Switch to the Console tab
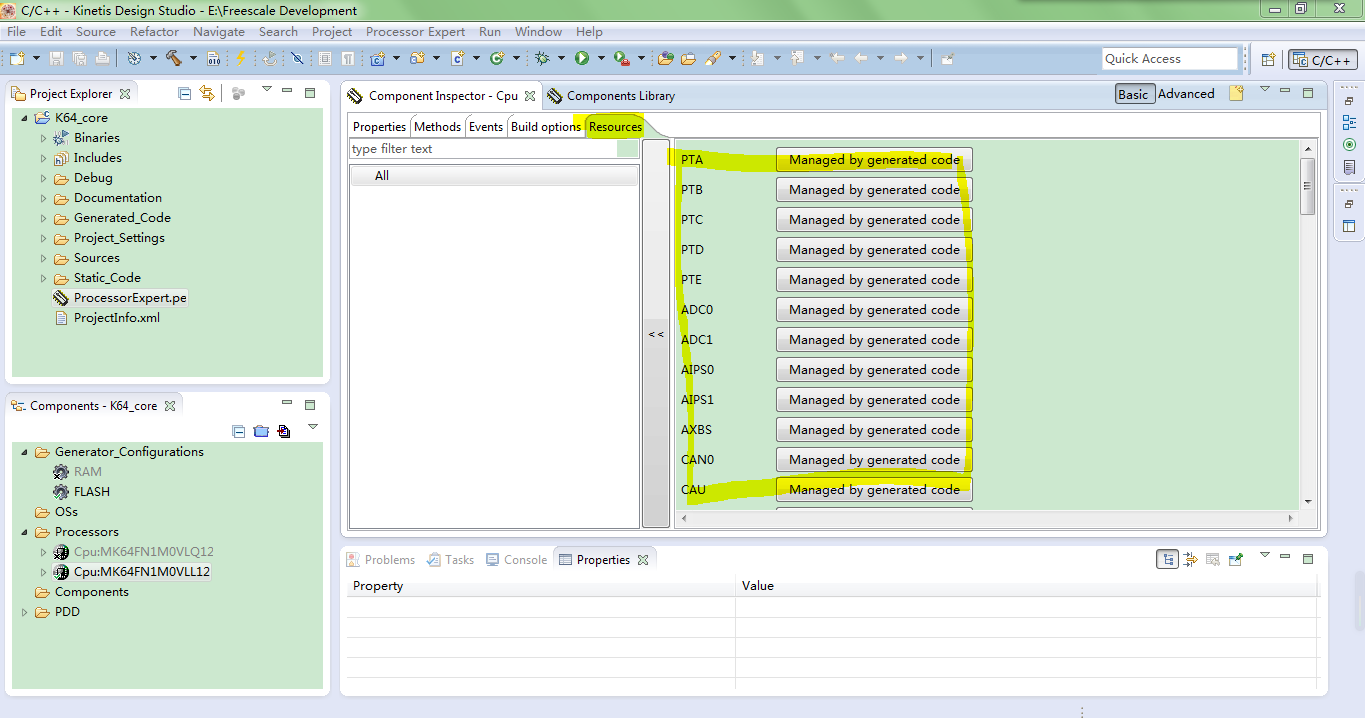 516,560
